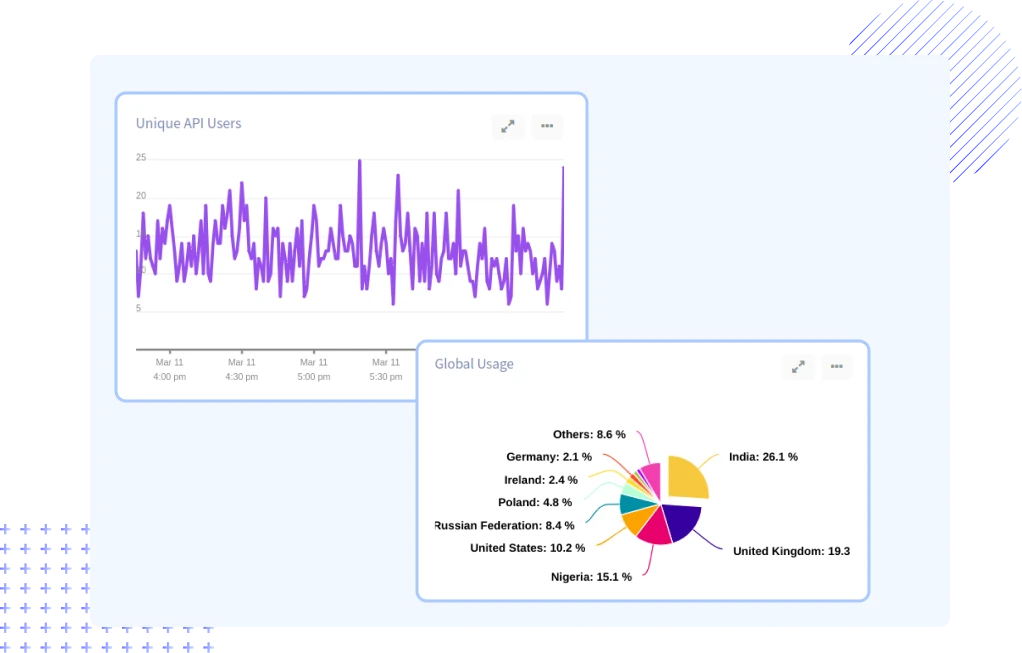The image size is (1022, 653).
Task: Select the India 26.1 % label
Action: tap(763, 457)
